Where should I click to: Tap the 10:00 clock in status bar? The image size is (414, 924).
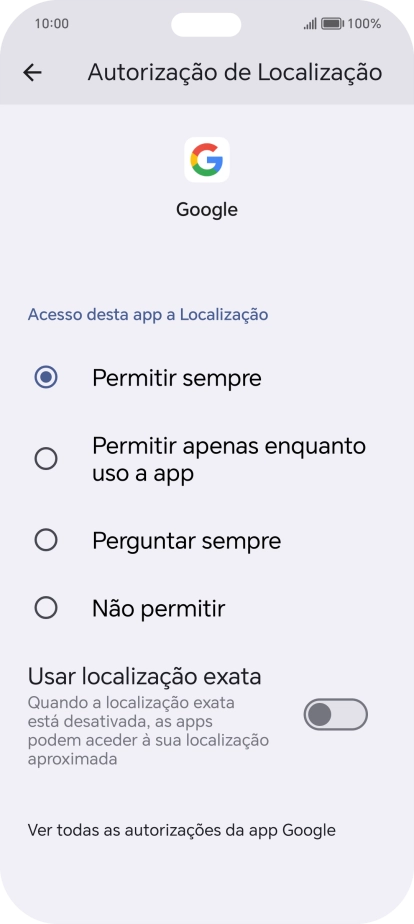click(52, 24)
